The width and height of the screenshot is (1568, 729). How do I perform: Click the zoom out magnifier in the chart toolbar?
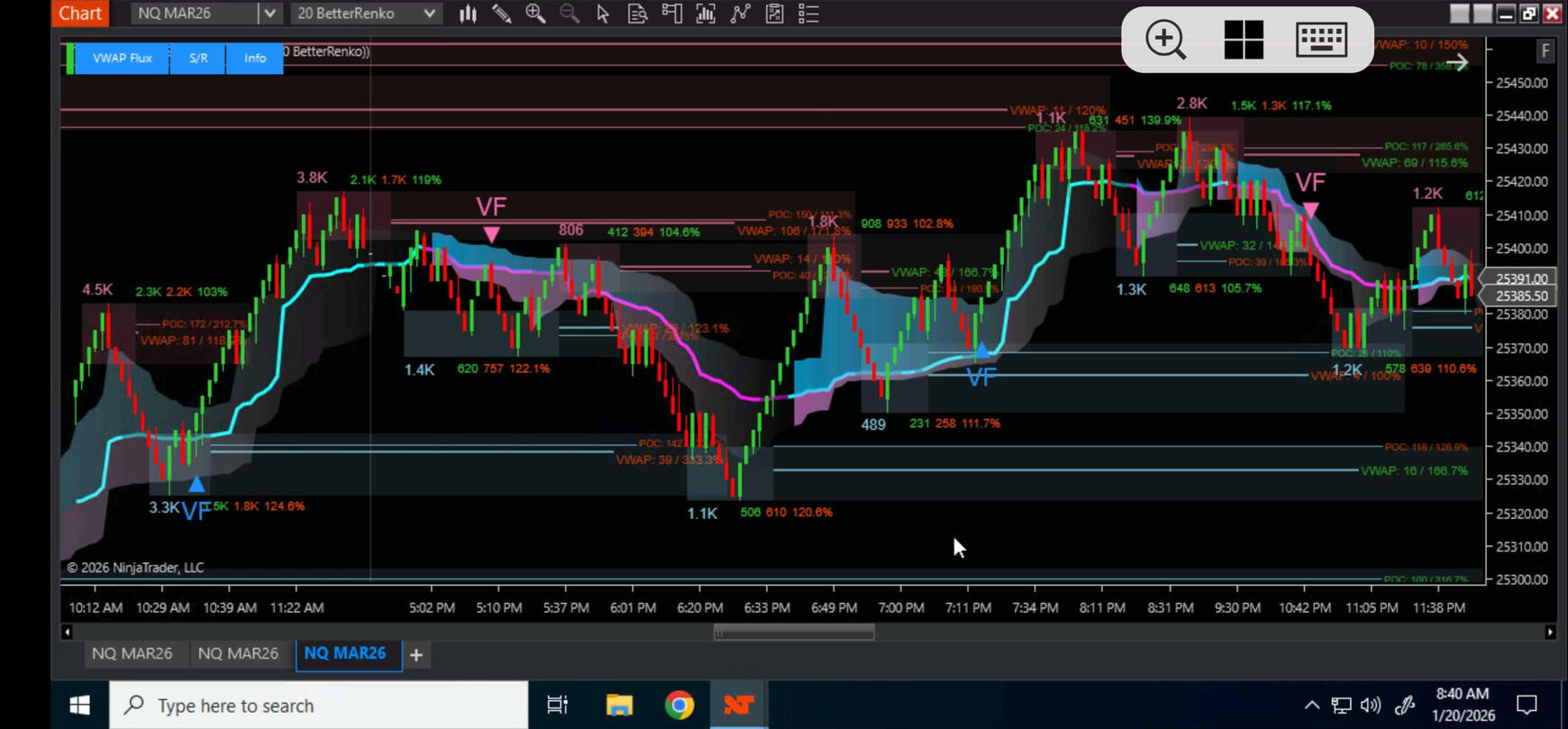(569, 14)
